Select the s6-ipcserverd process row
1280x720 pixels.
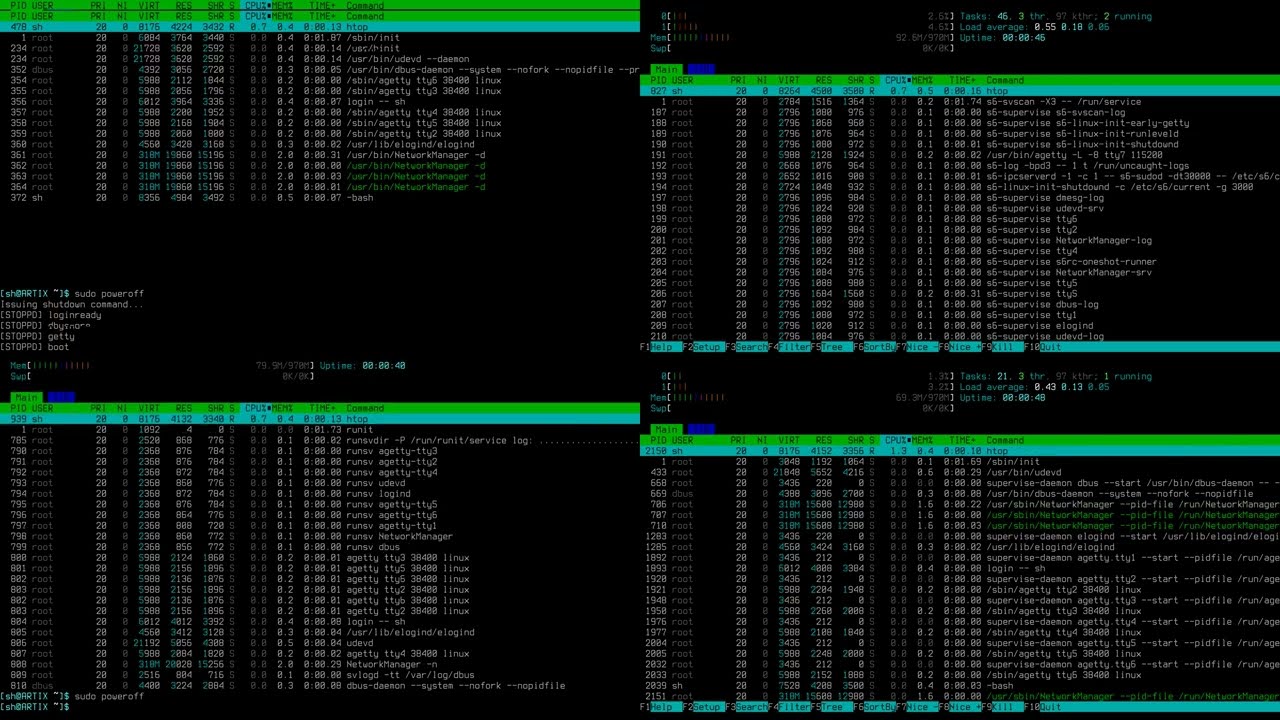[x=960, y=176]
